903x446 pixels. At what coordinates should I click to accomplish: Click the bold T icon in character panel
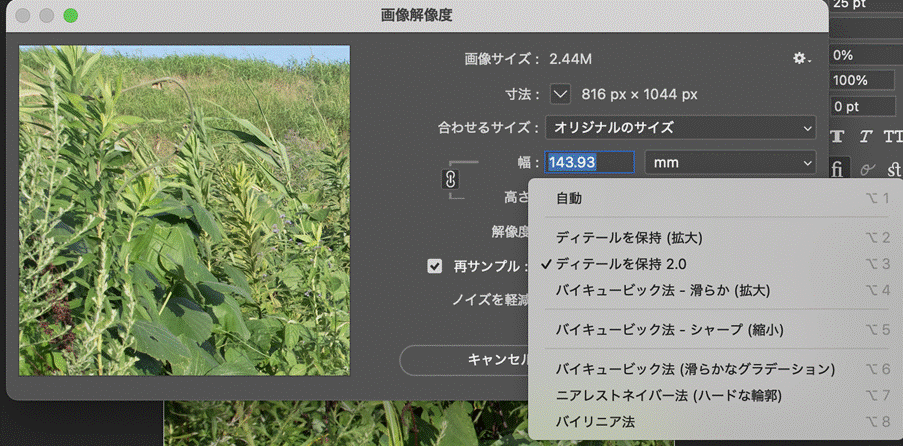pyautogui.click(x=837, y=137)
